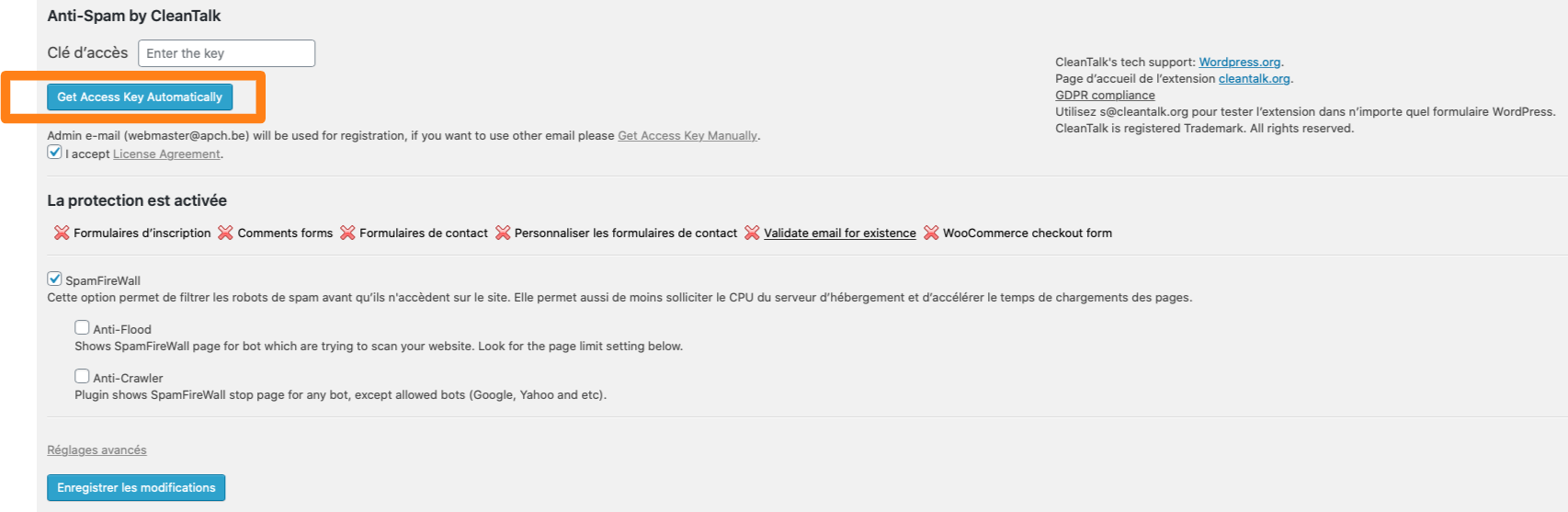Save with Enregistrer les modifications button

(136, 487)
